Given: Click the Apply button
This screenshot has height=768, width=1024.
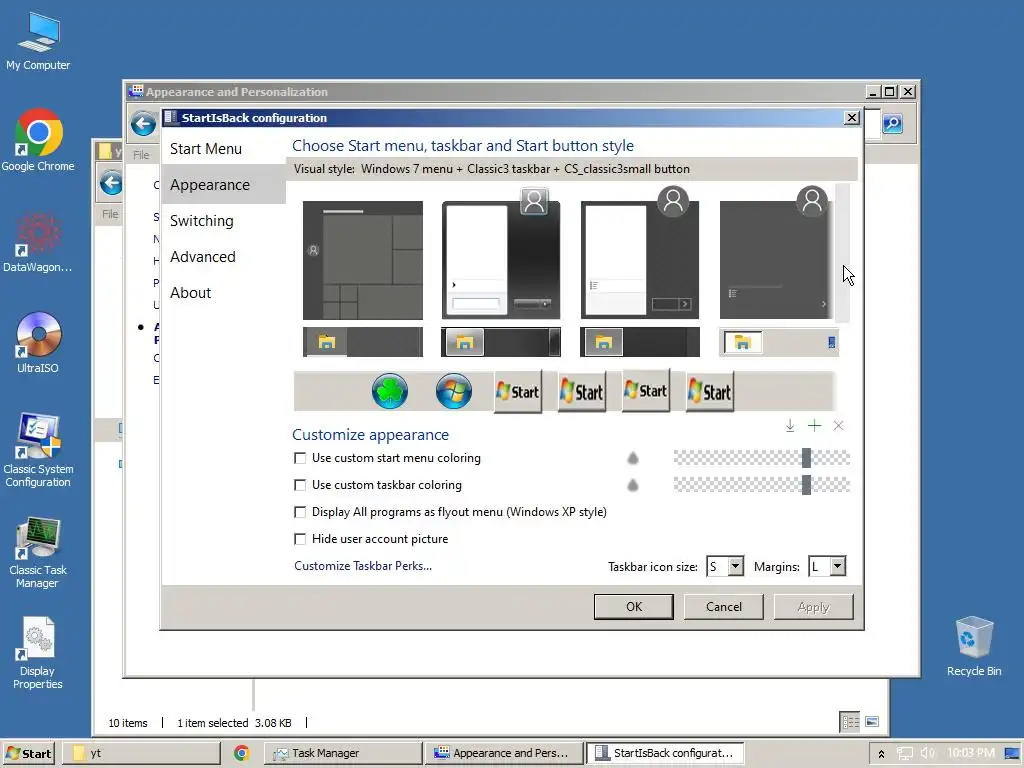Looking at the screenshot, I should pos(813,607).
